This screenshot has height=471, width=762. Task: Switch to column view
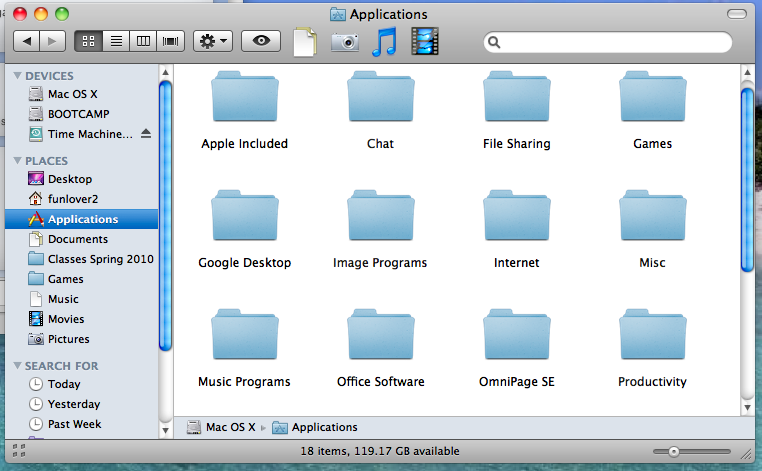tap(143, 41)
